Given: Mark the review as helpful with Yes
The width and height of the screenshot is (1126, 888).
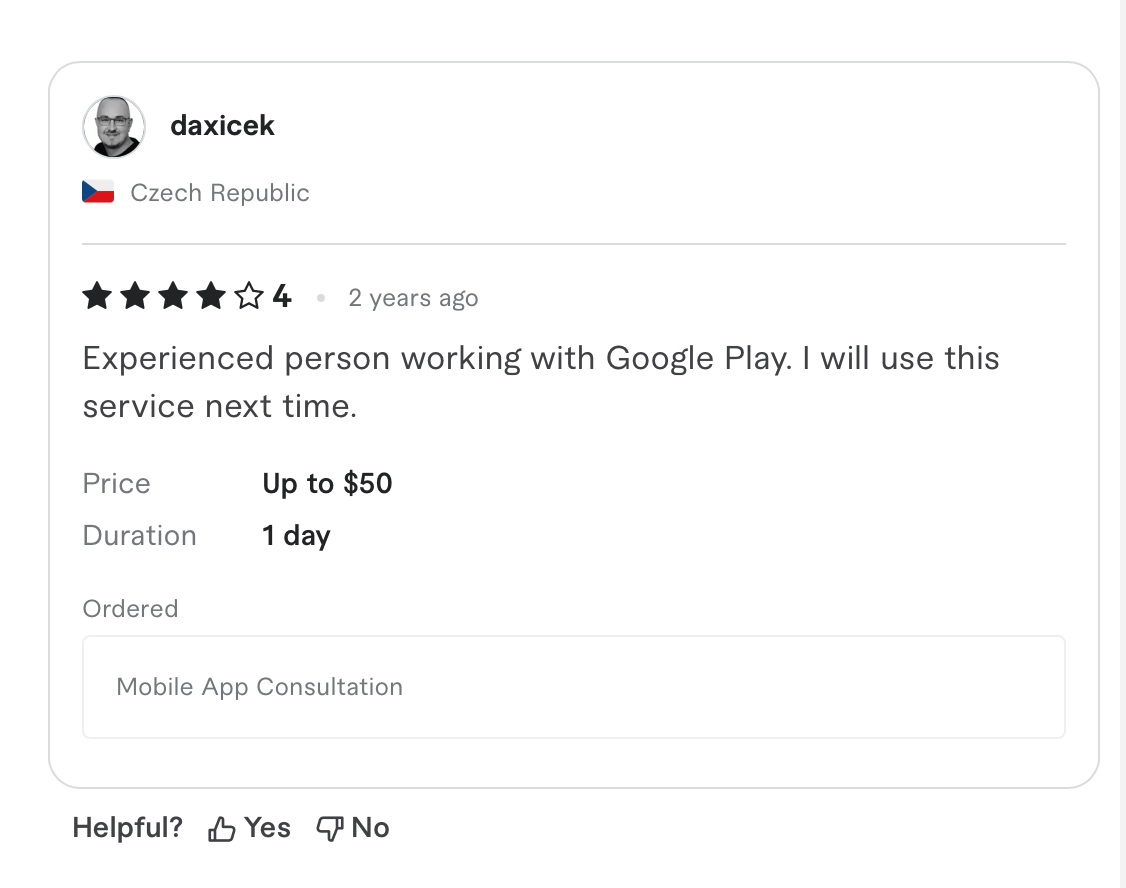Looking at the screenshot, I should pos(267,827).
